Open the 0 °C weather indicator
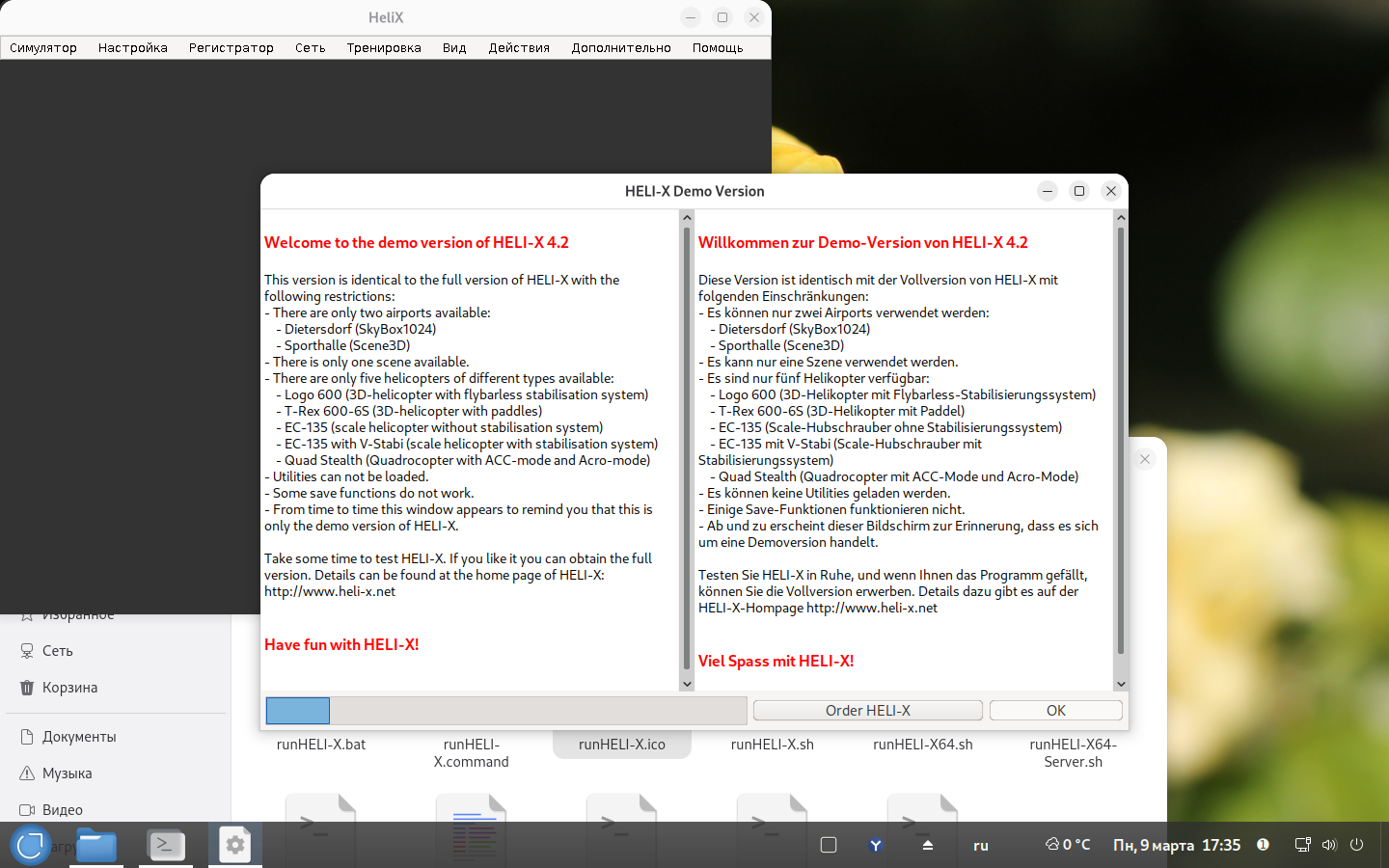1389x868 pixels. pyautogui.click(x=1068, y=845)
